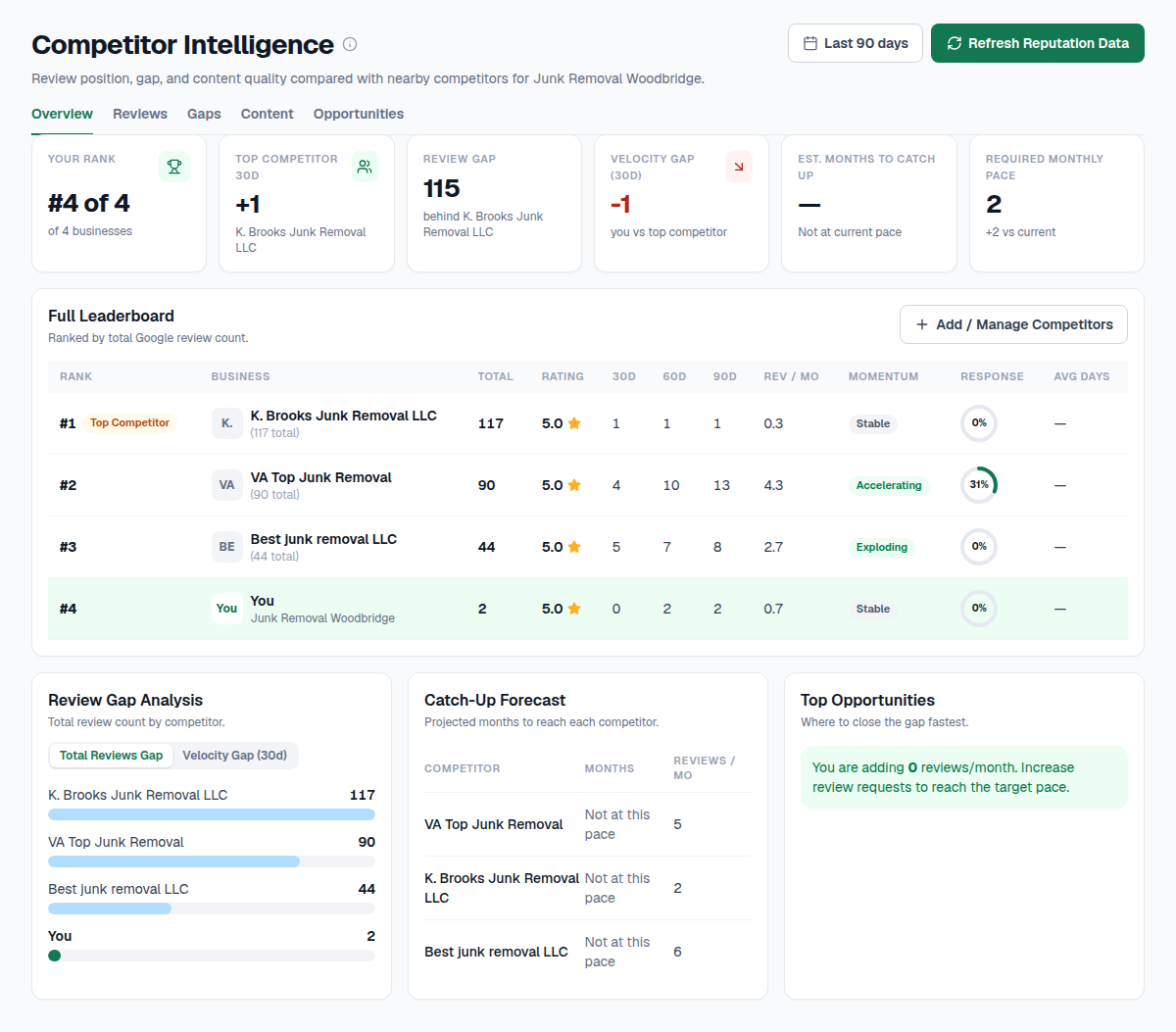Click the K. avatar badge for K. Brooks

pyautogui.click(x=226, y=423)
